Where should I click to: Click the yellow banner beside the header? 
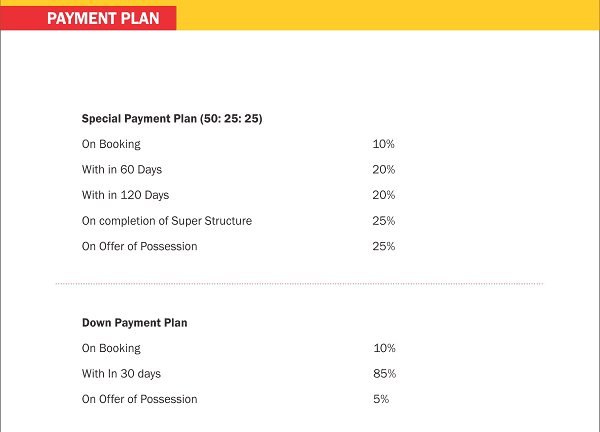(388, 17)
